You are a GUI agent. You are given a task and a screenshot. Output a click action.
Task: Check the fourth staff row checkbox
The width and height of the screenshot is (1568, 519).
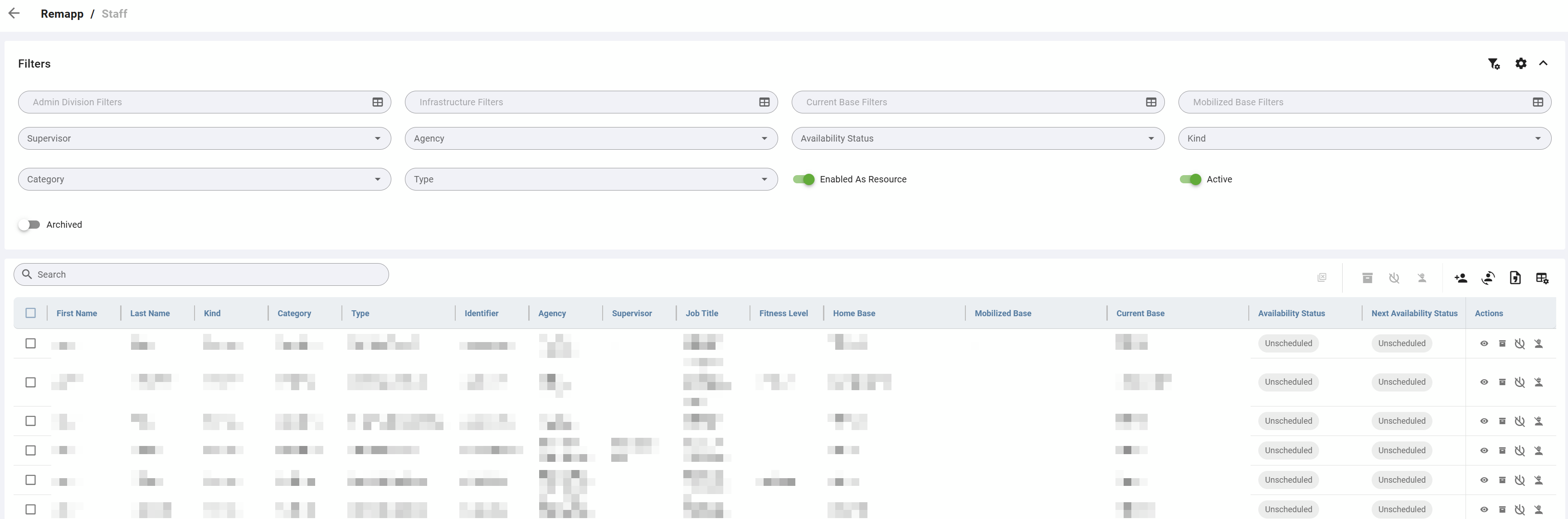30,451
